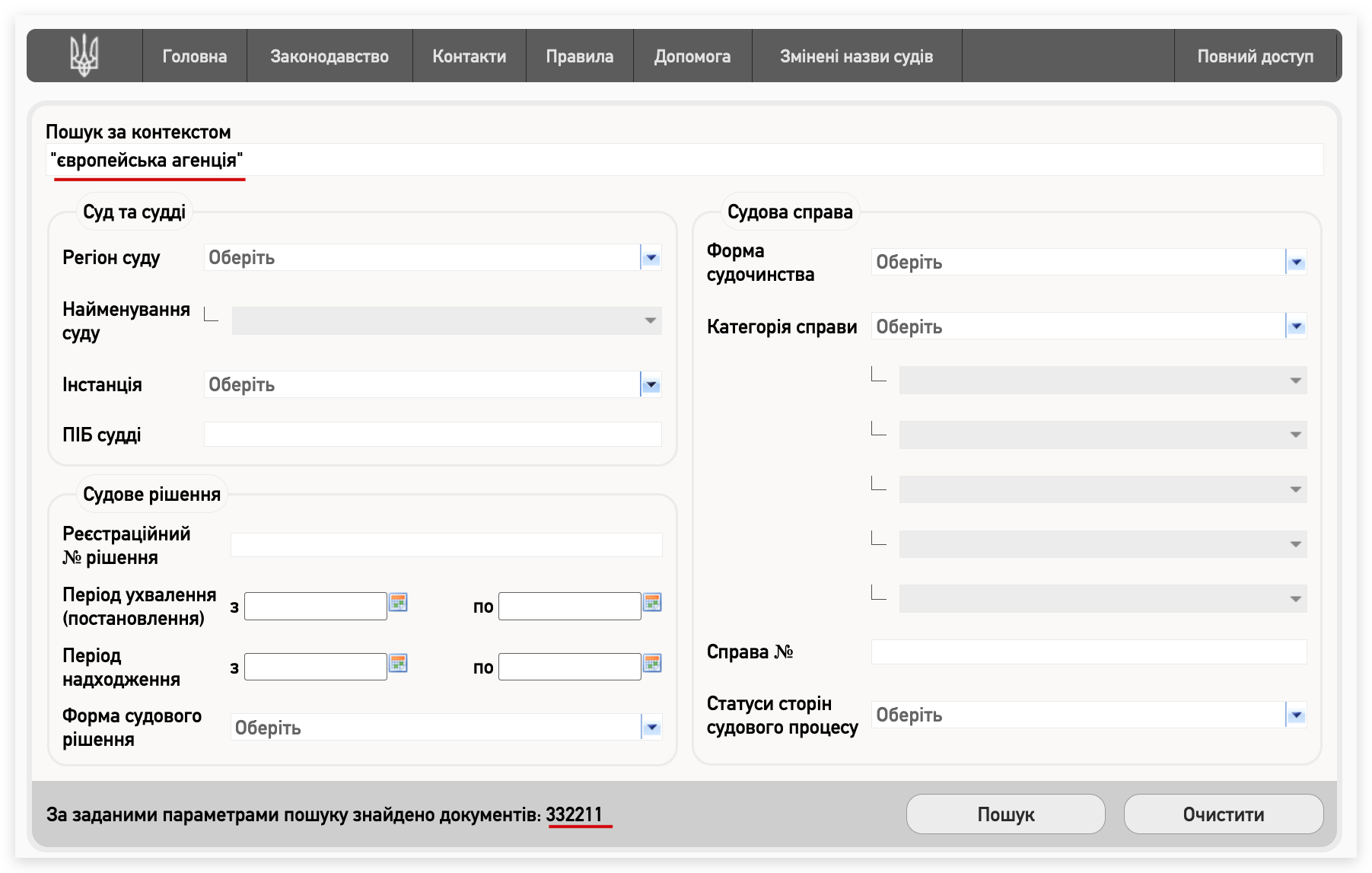Click arrow icon of Регіон суду dropdown

coord(651,258)
